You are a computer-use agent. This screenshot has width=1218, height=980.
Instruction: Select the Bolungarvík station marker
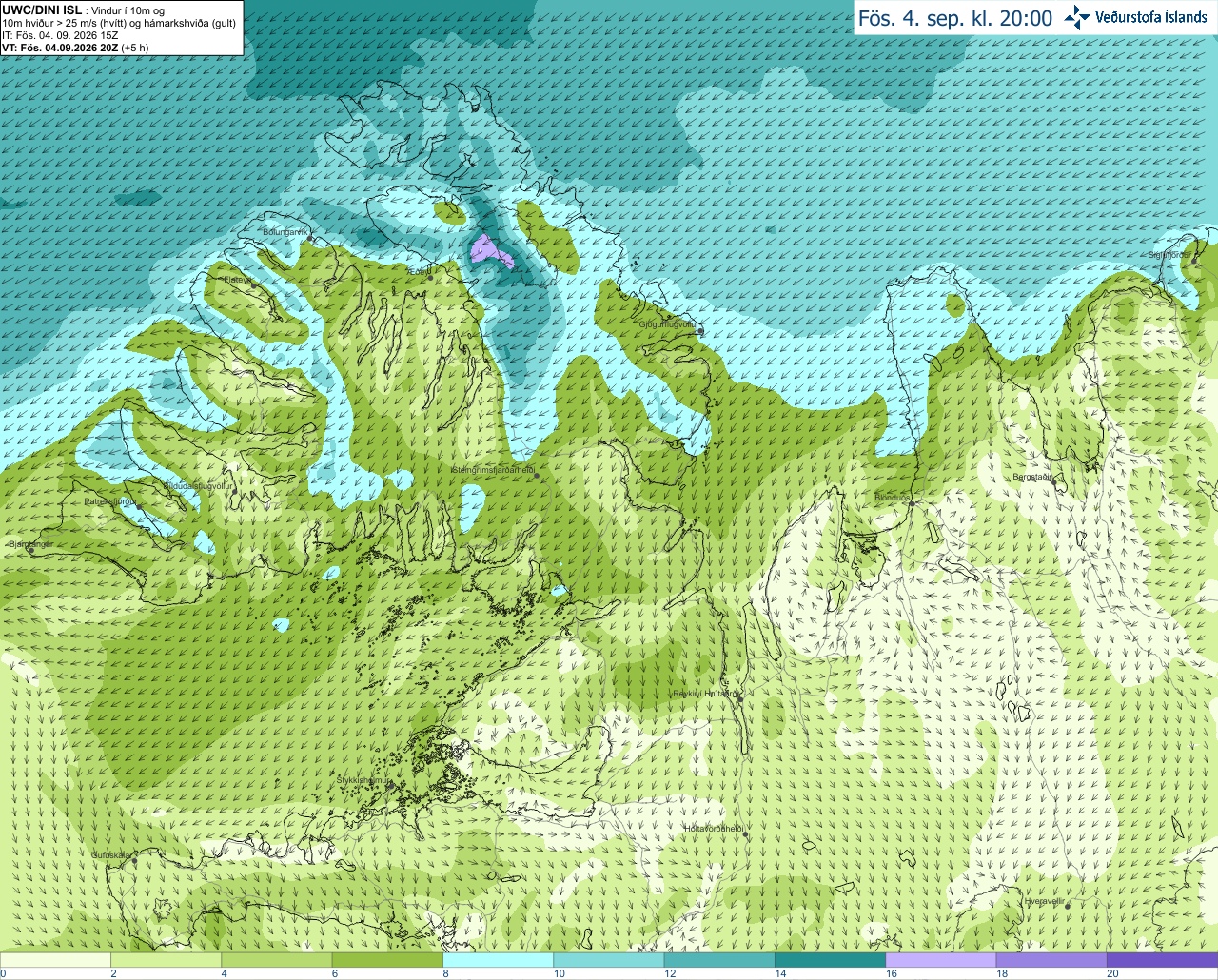click(311, 240)
